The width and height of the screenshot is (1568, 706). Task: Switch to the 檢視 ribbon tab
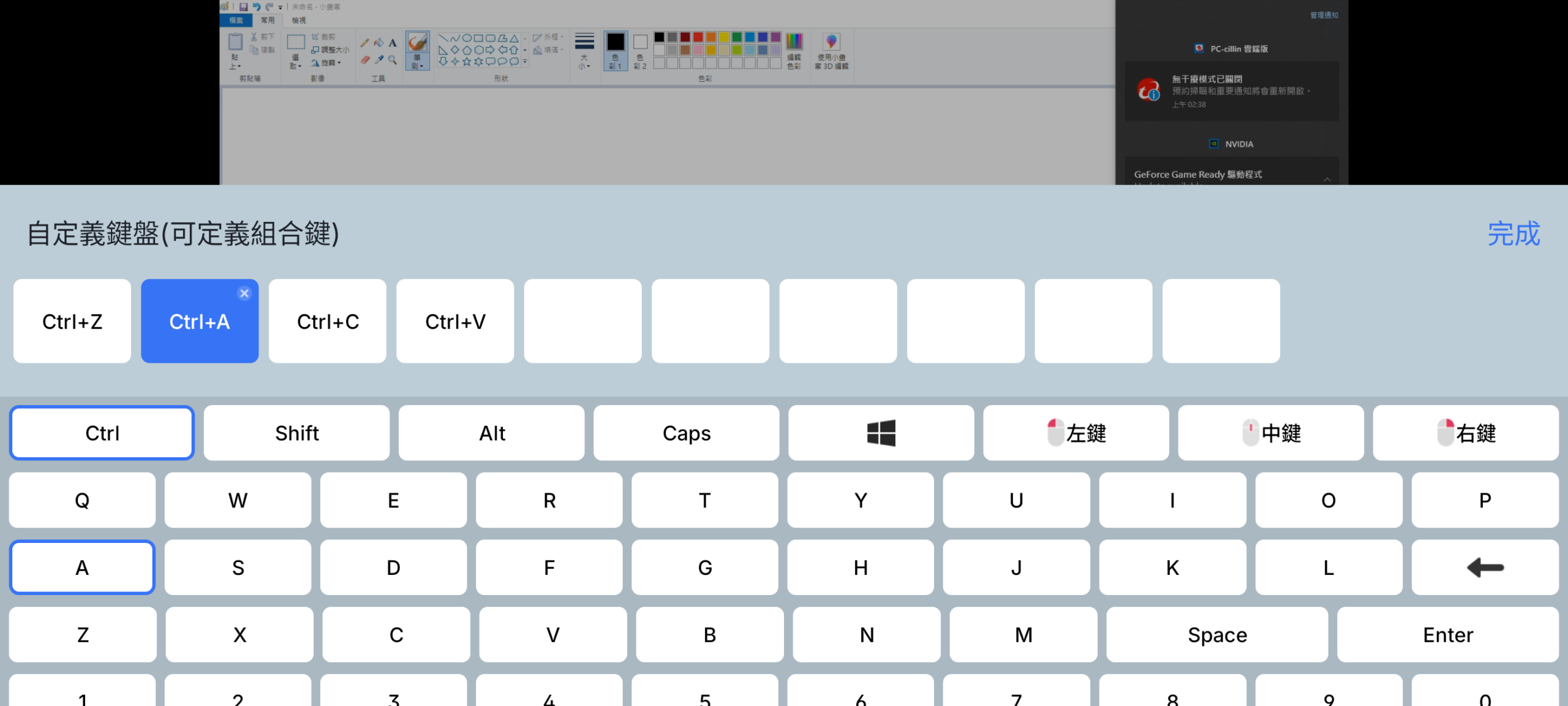tap(298, 20)
